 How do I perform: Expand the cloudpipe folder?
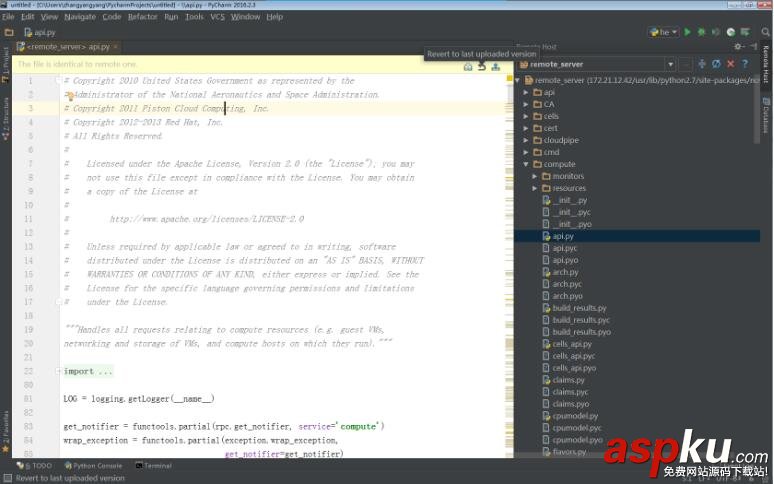[x=526, y=140]
